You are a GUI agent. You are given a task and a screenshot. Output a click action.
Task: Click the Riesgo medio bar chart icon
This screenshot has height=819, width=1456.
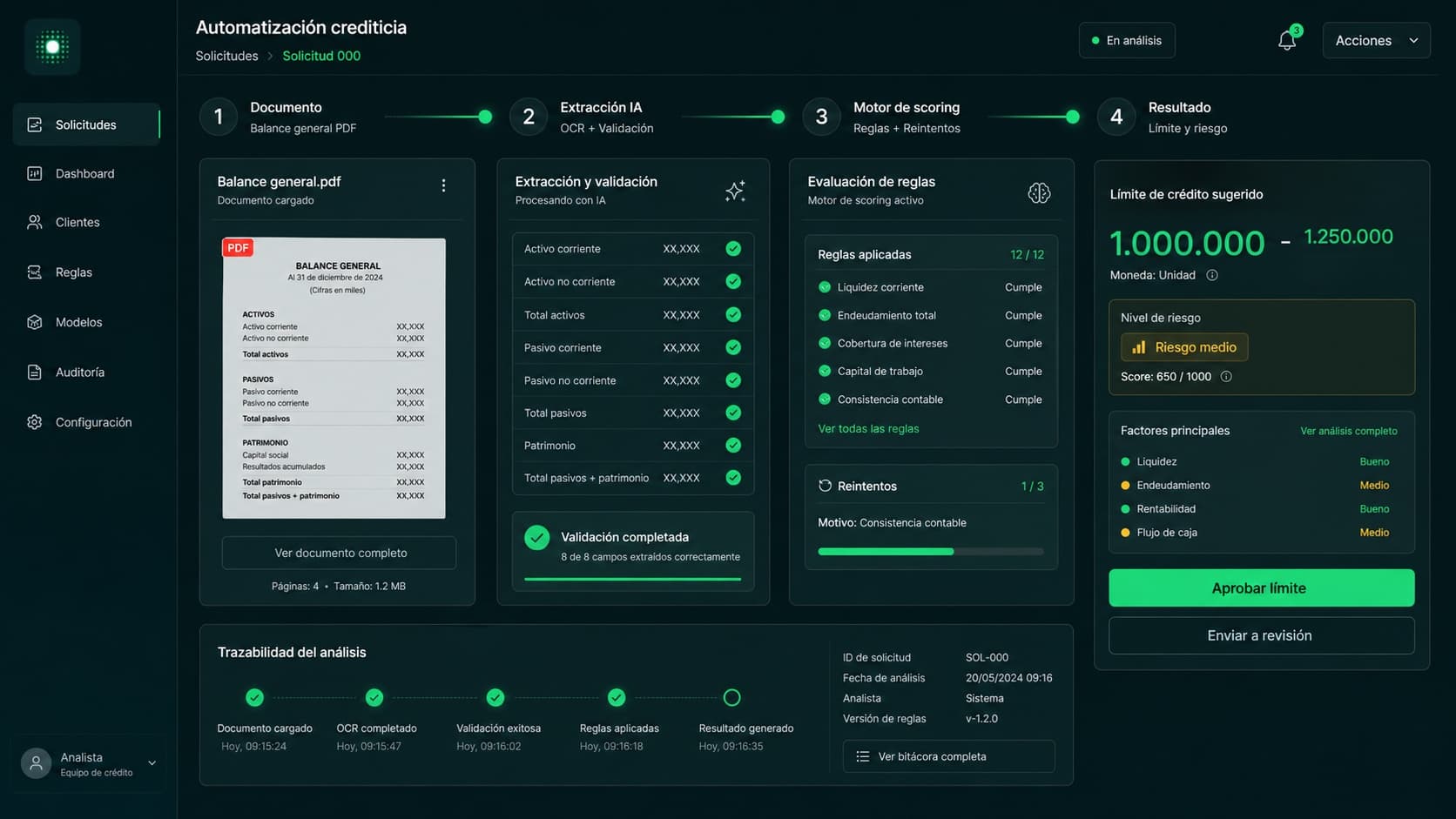tap(1138, 347)
